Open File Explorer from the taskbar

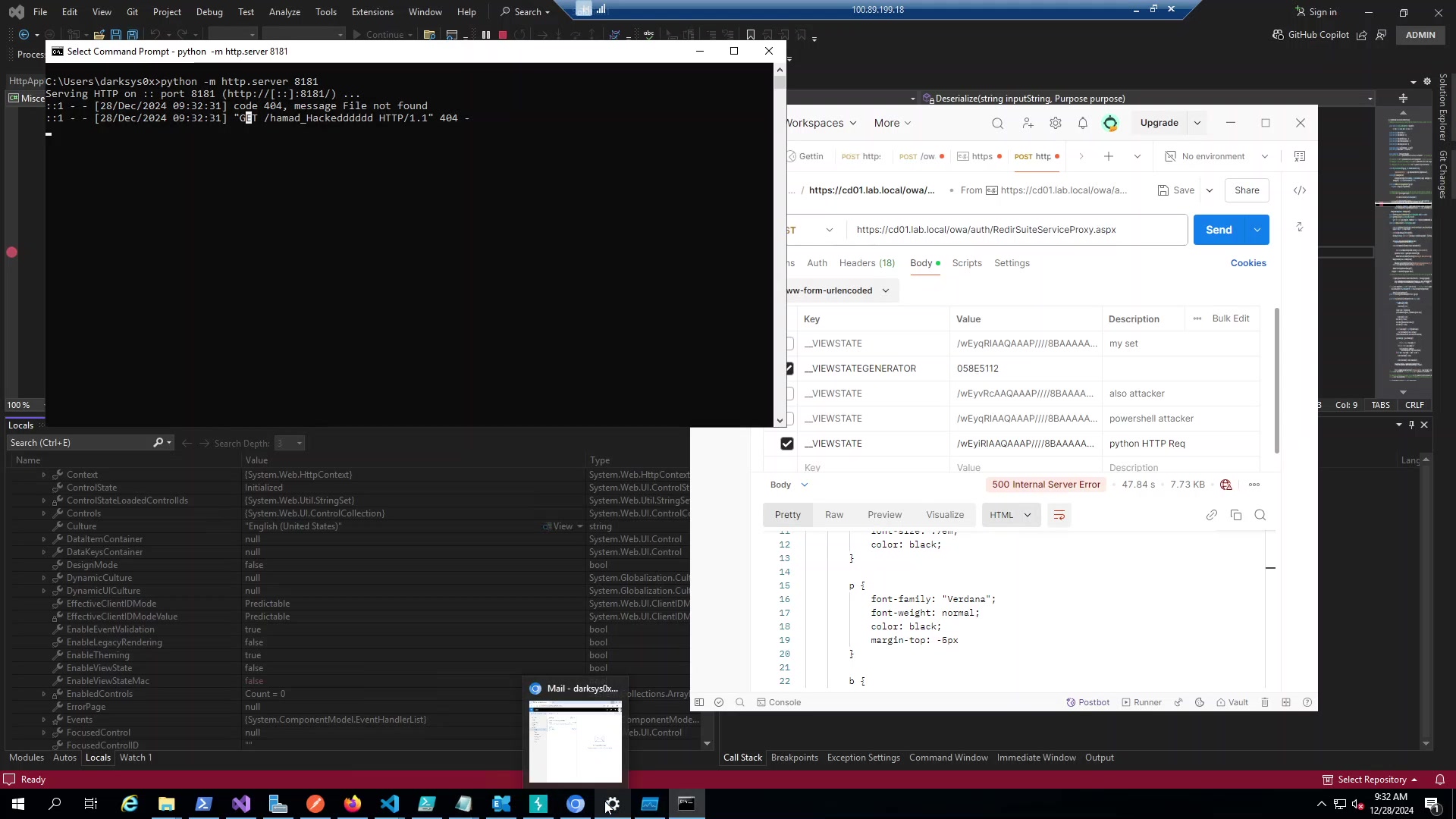(x=167, y=804)
